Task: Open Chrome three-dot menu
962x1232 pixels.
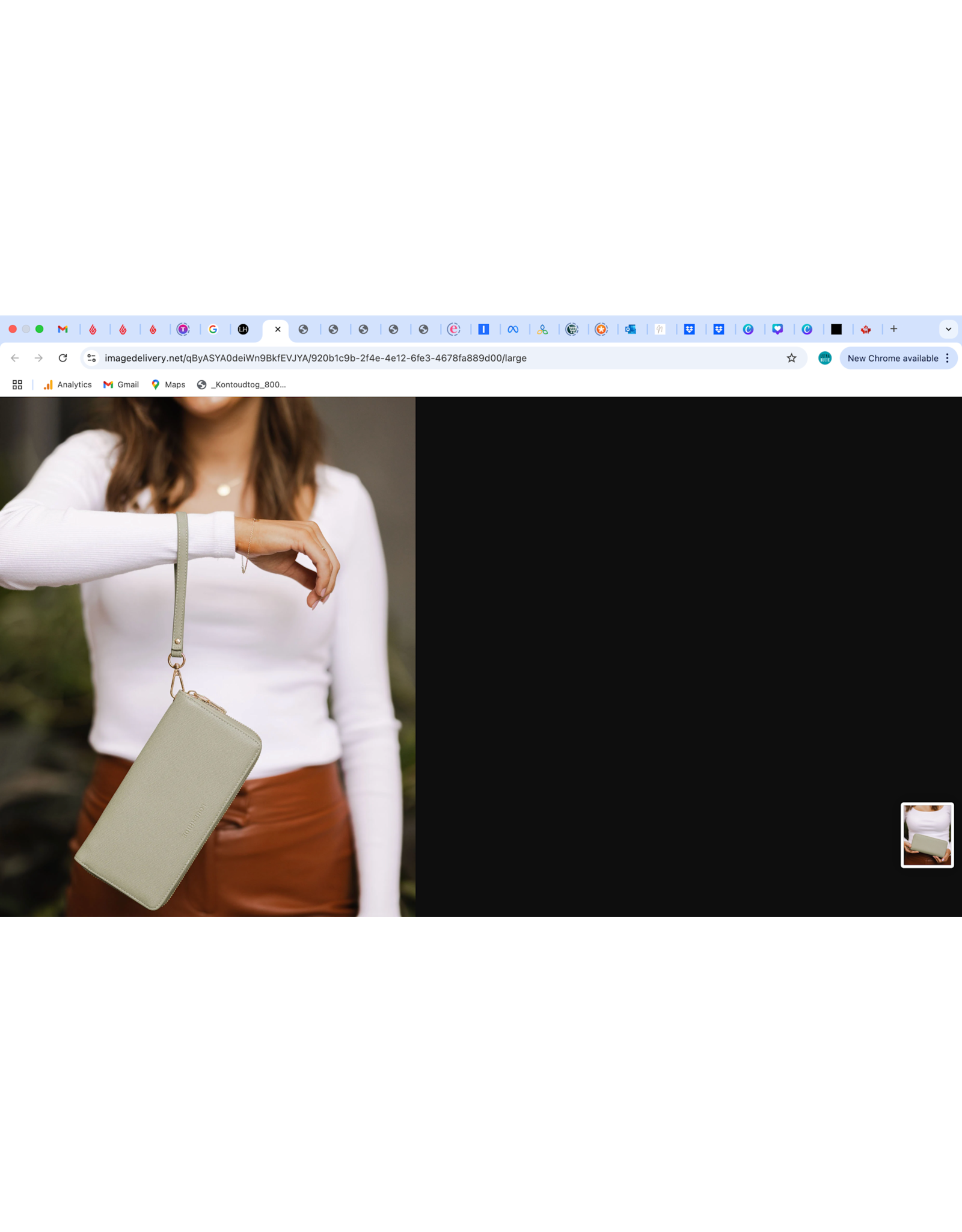Action: click(x=948, y=358)
